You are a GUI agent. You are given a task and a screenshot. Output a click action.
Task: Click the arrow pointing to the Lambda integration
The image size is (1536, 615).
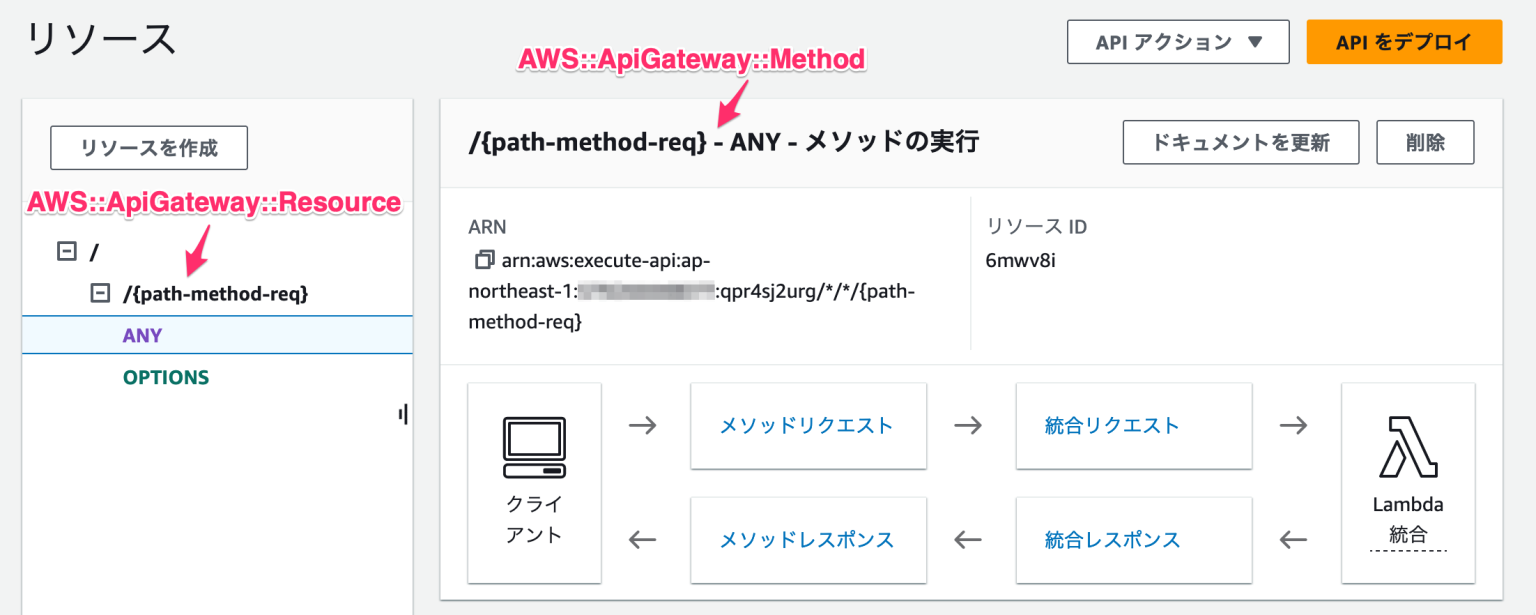click(1293, 424)
